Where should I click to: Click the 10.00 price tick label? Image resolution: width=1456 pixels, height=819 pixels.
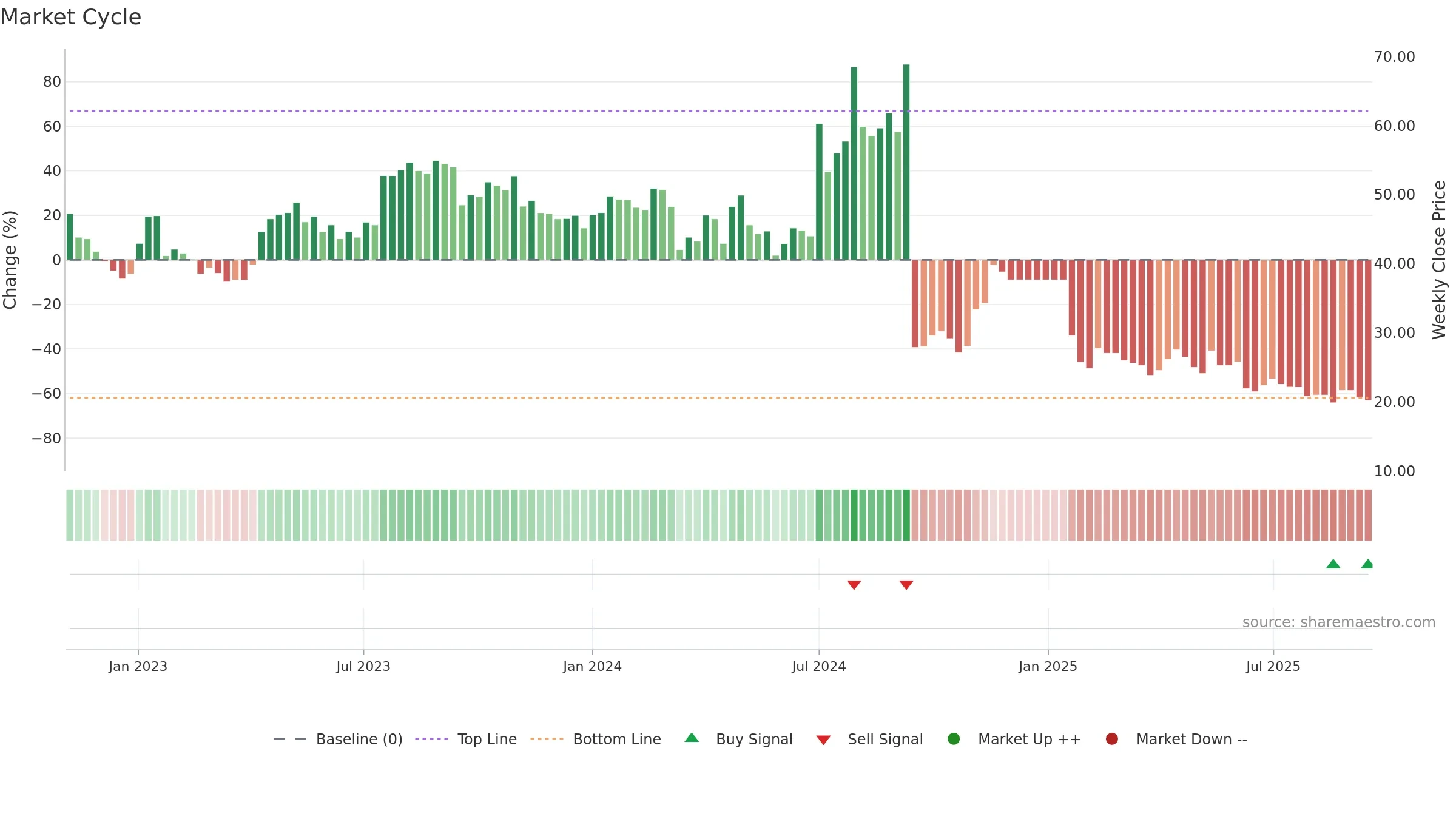(1395, 471)
